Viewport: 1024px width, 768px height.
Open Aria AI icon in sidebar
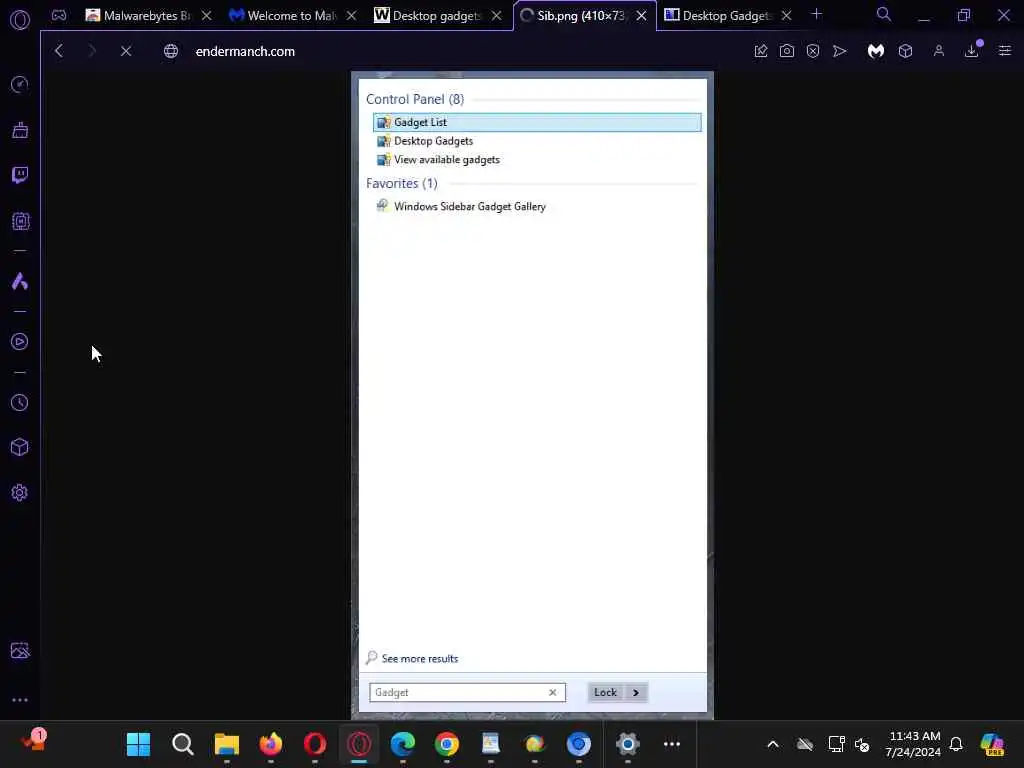20,281
